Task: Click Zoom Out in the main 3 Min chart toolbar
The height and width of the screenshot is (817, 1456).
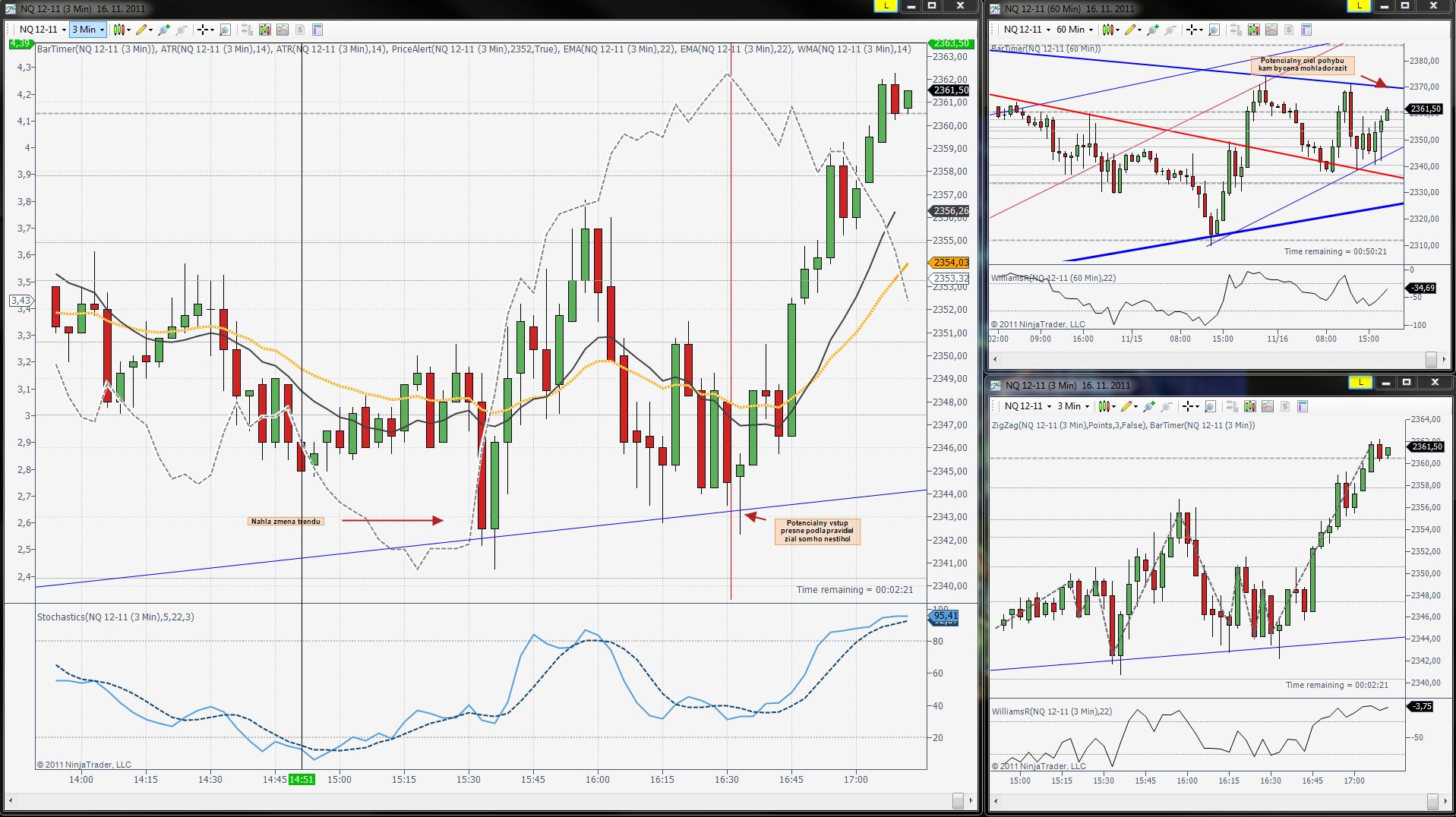Action: [x=182, y=30]
